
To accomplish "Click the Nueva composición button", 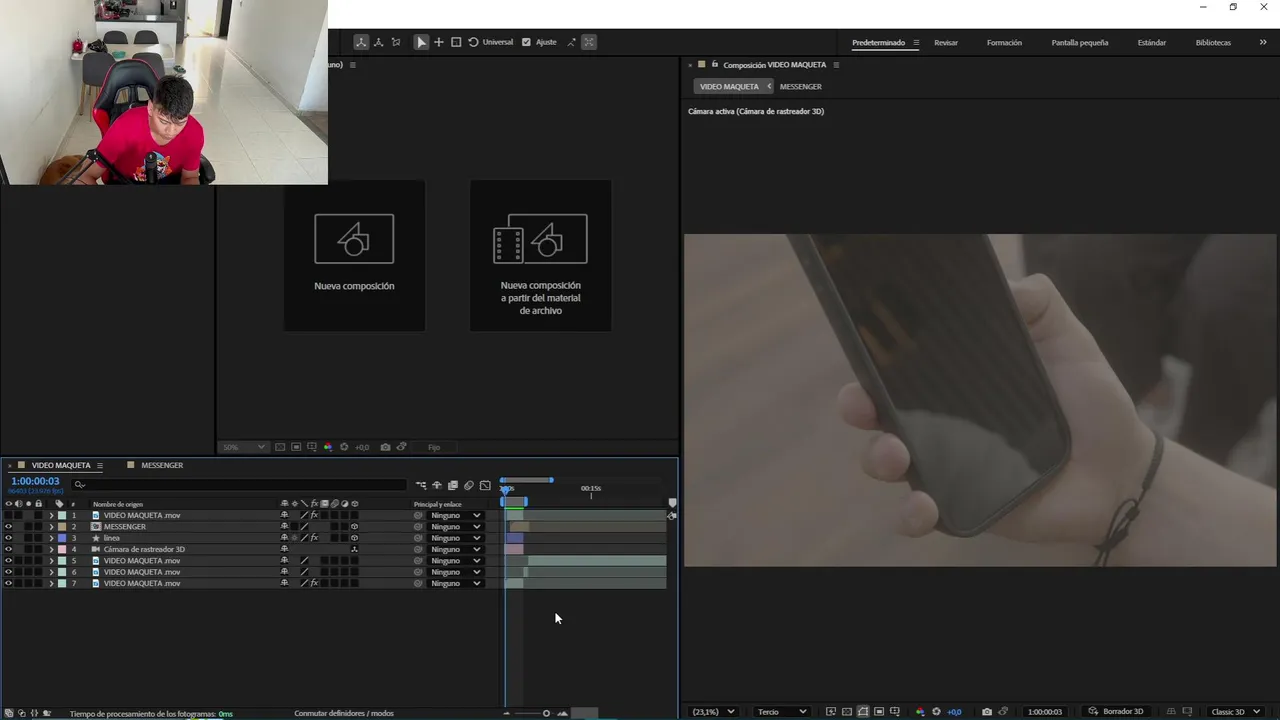I will (354, 255).
